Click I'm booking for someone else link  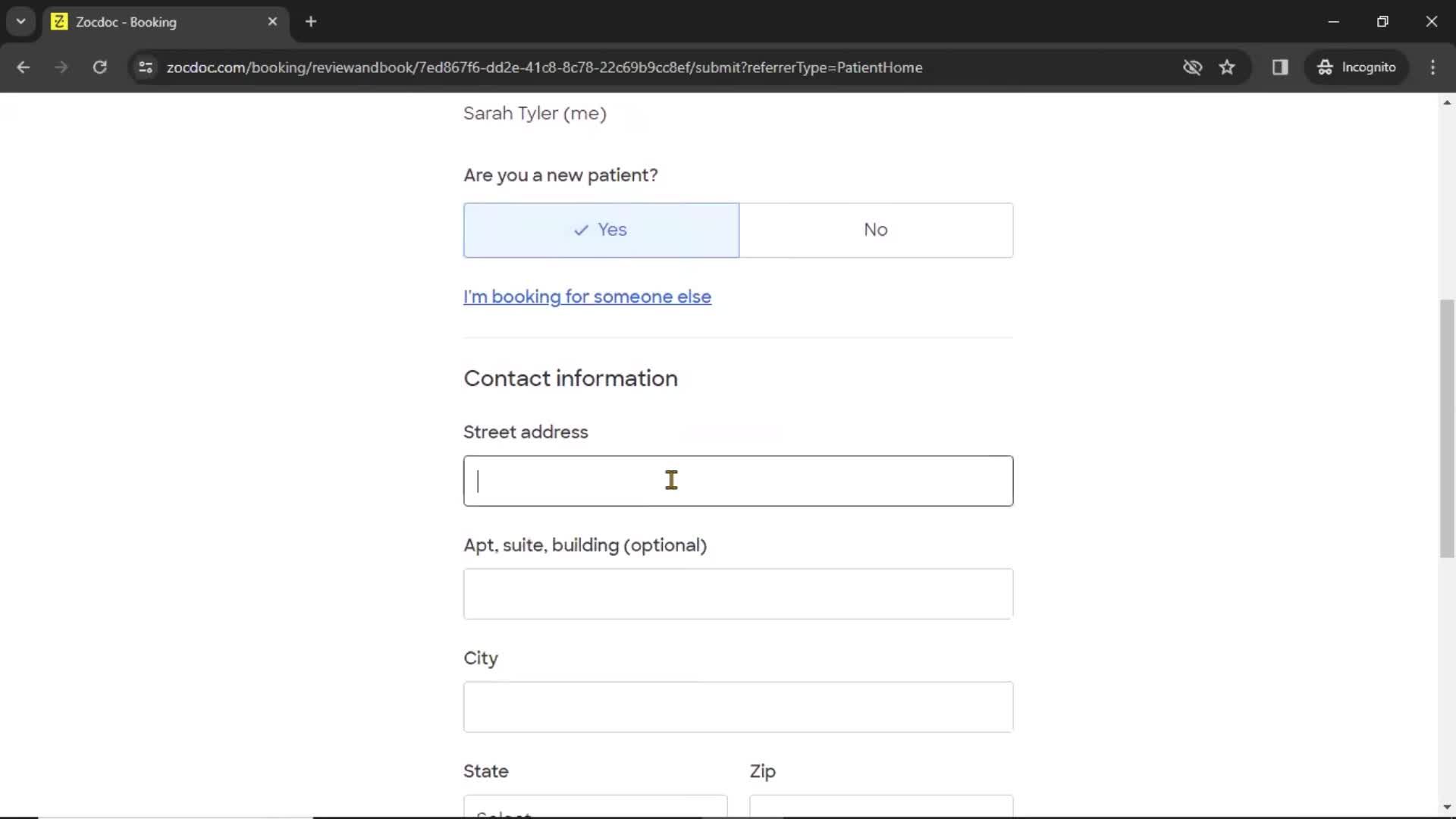pyautogui.click(x=587, y=297)
